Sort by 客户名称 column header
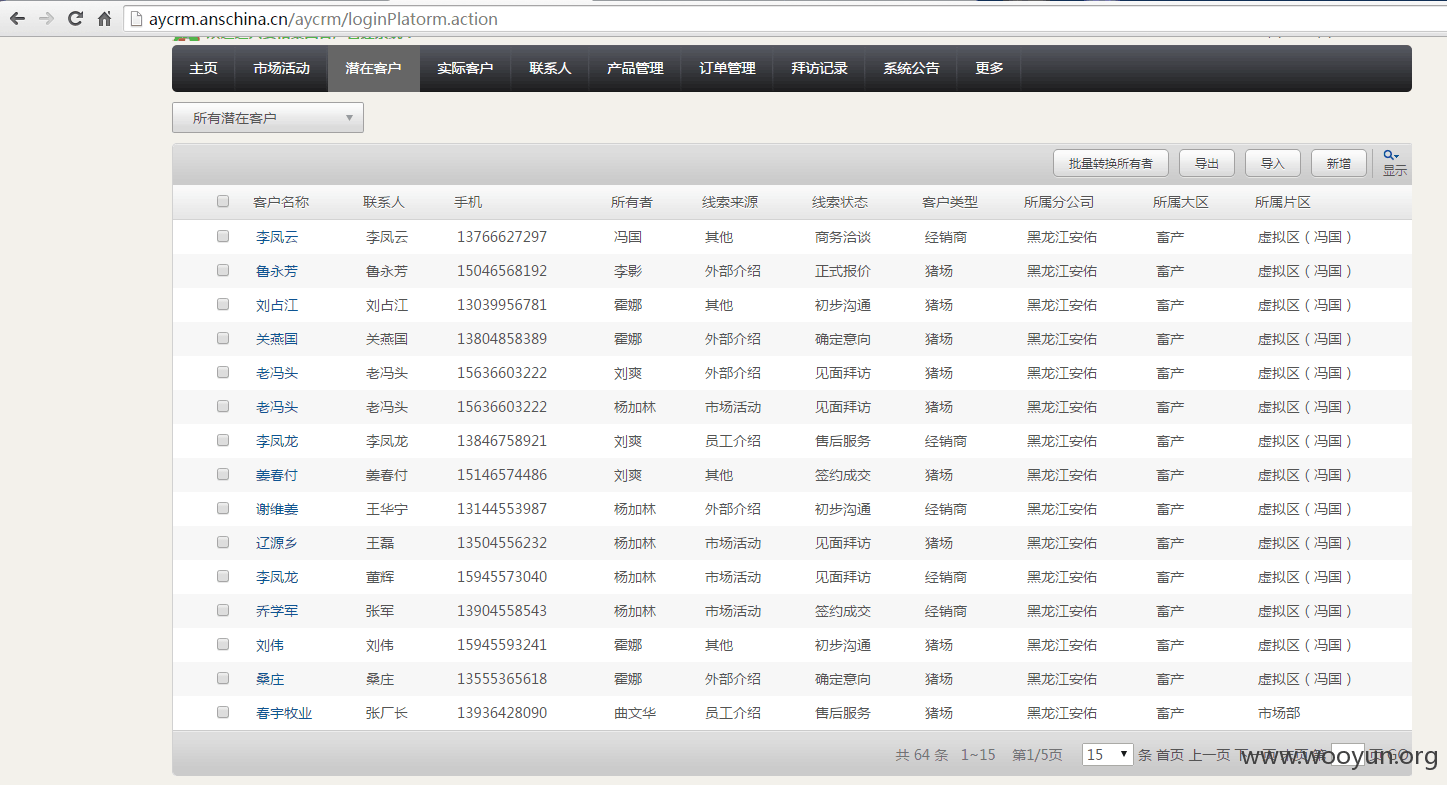 pyautogui.click(x=281, y=202)
